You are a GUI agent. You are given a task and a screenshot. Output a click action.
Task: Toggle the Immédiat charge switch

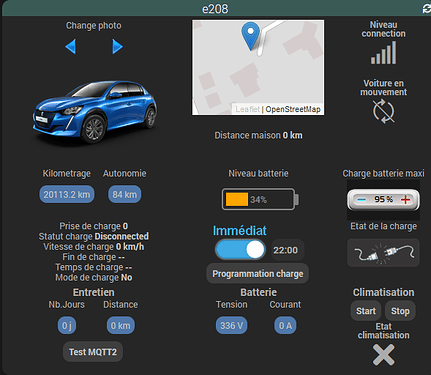240,250
